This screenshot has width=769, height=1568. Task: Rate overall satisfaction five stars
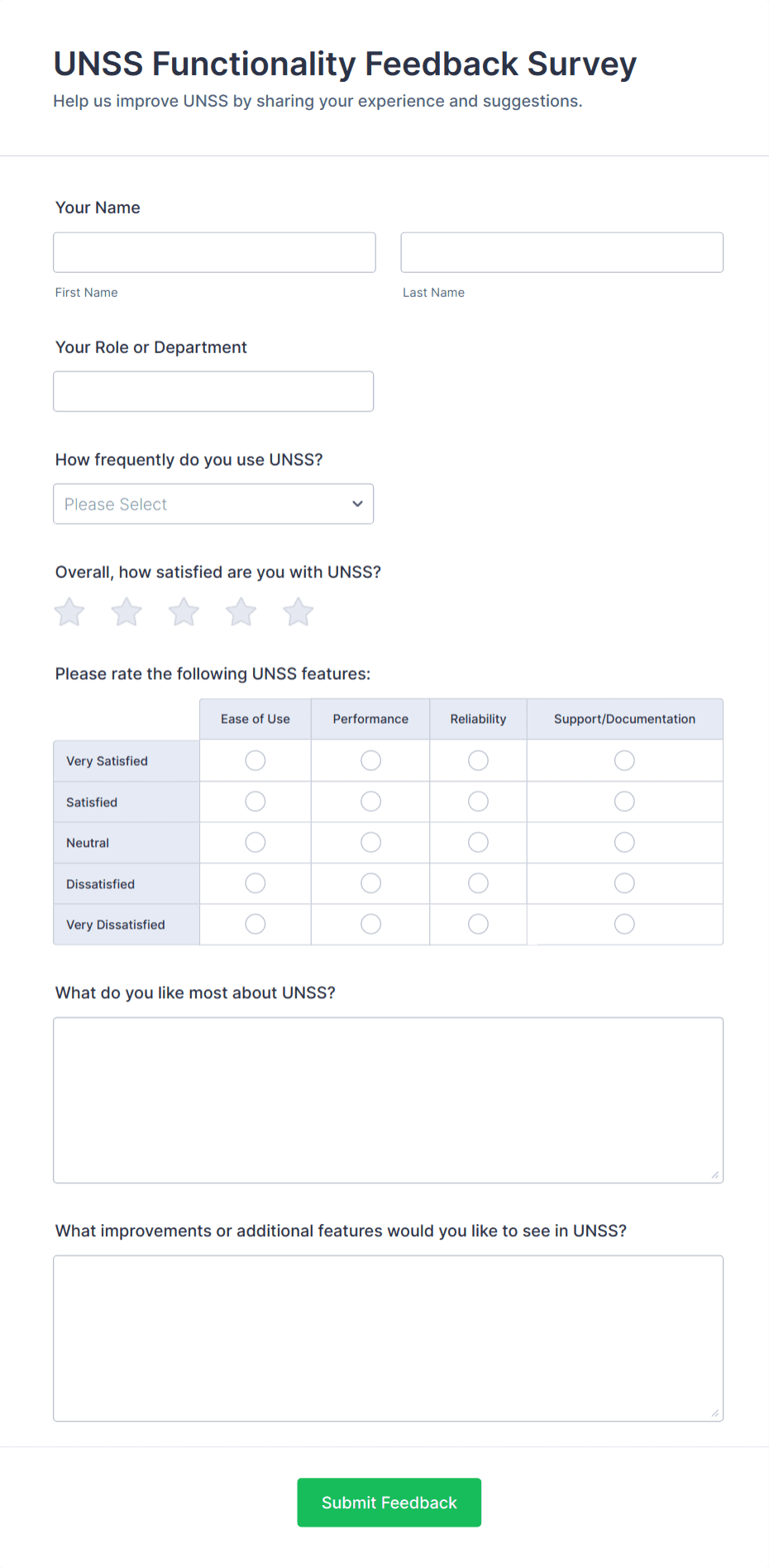pos(297,612)
